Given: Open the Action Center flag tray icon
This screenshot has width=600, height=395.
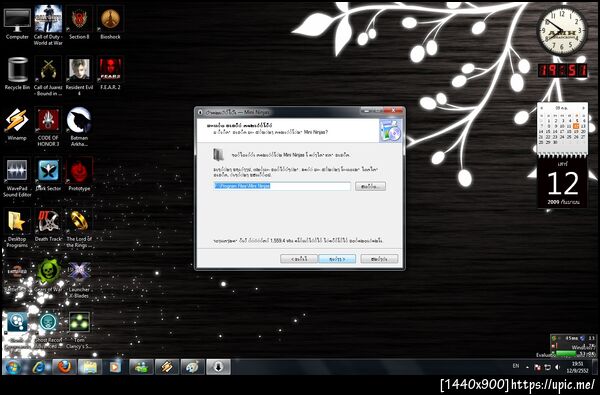Looking at the screenshot, I should point(537,367).
